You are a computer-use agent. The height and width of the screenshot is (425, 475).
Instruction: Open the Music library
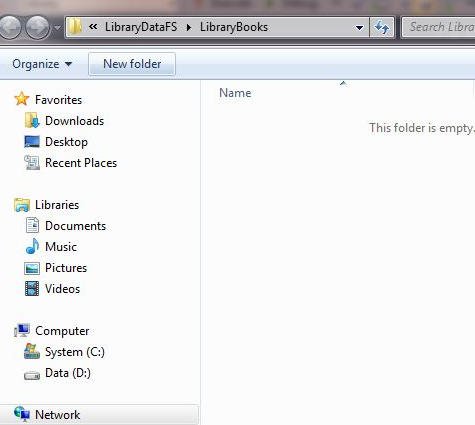(x=61, y=247)
